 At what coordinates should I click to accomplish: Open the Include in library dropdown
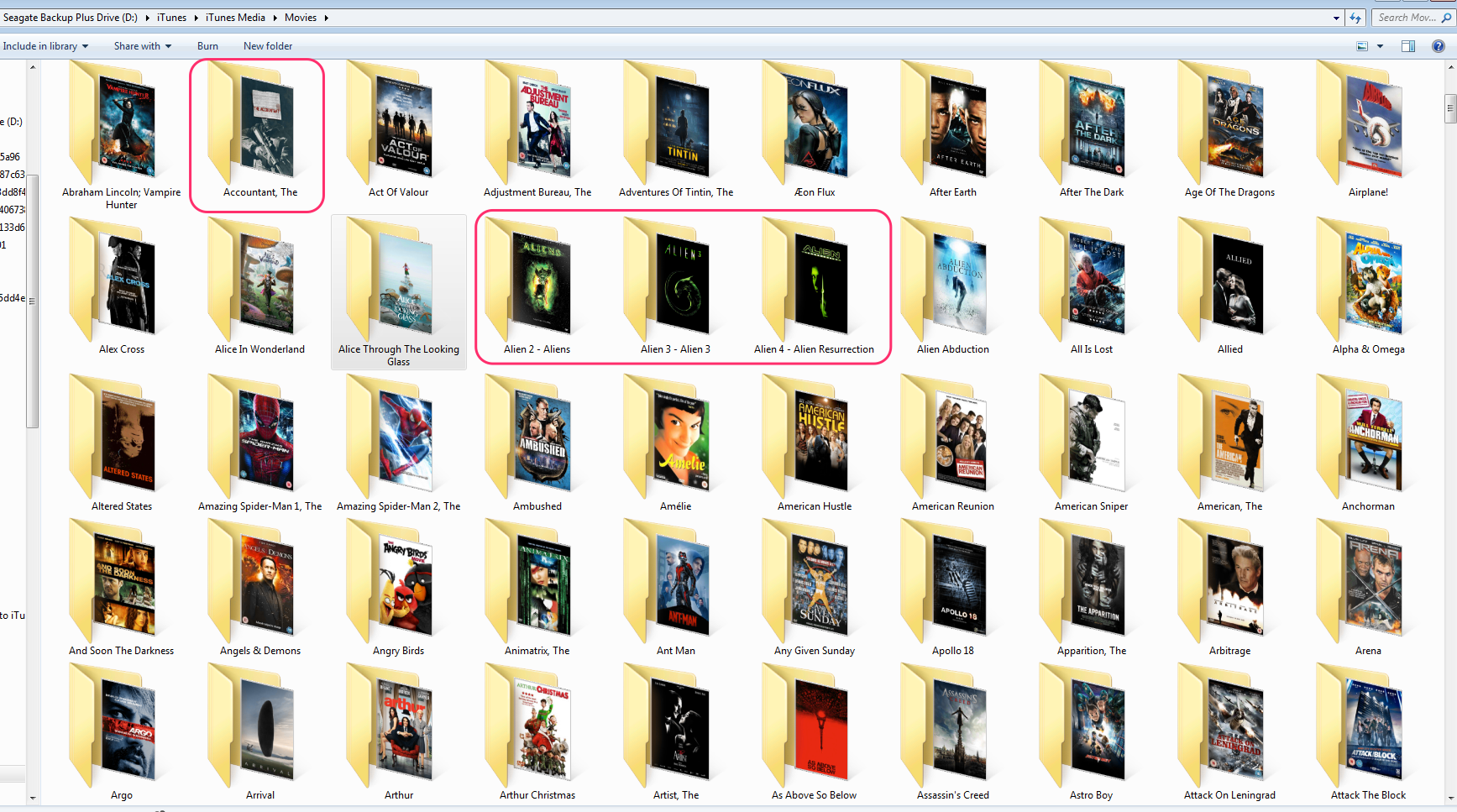pos(45,46)
